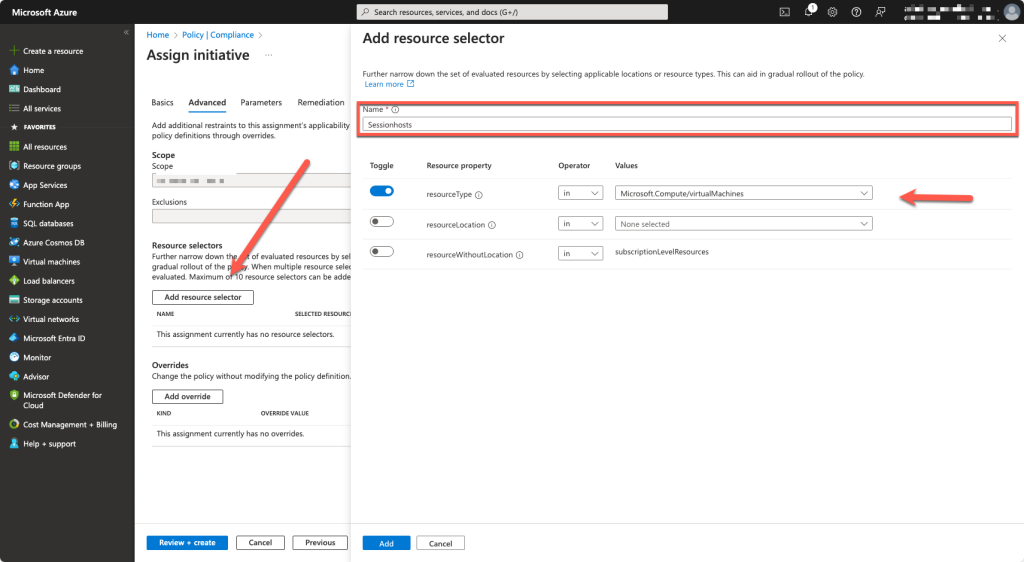Open Virtual machines icon in sidebar
The width and height of the screenshot is (1024, 562).
14,261
